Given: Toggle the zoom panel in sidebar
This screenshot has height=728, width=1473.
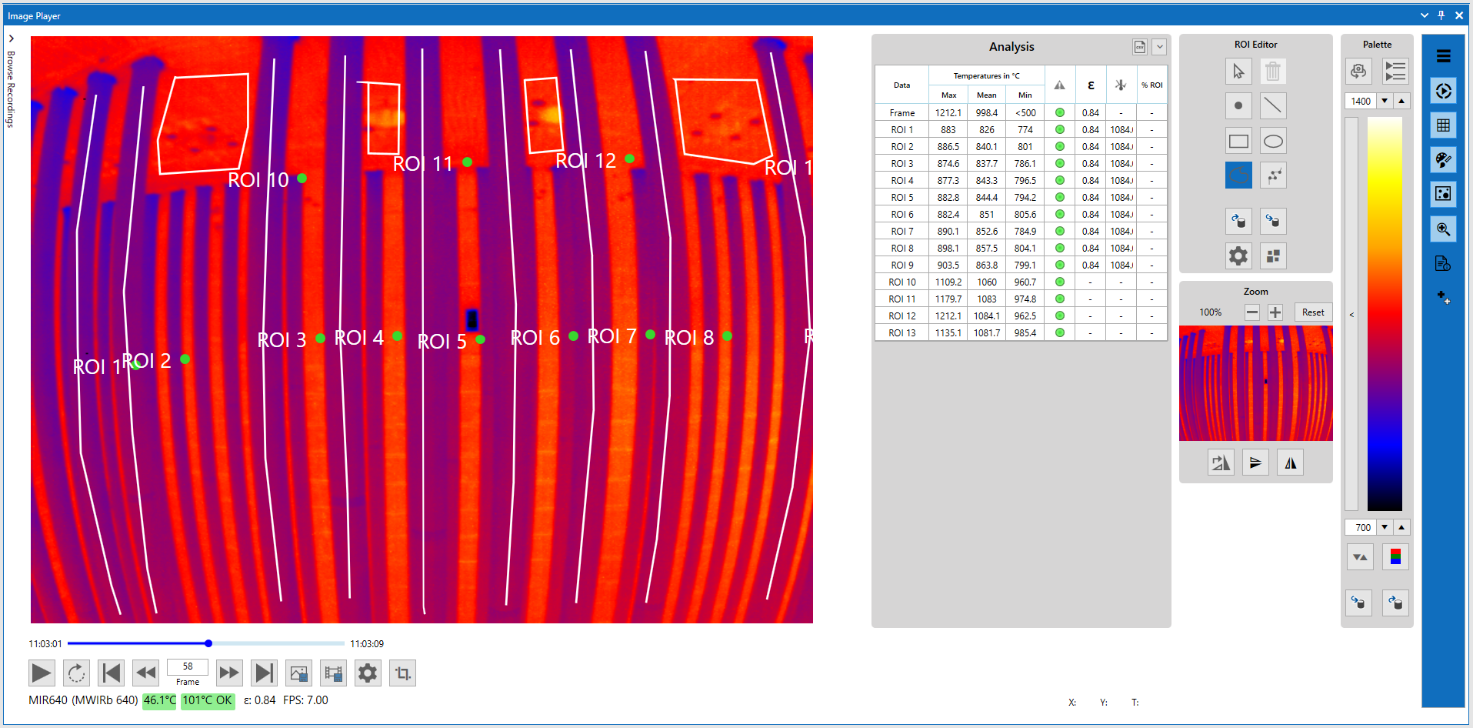Looking at the screenshot, I should click(1443, 227).
